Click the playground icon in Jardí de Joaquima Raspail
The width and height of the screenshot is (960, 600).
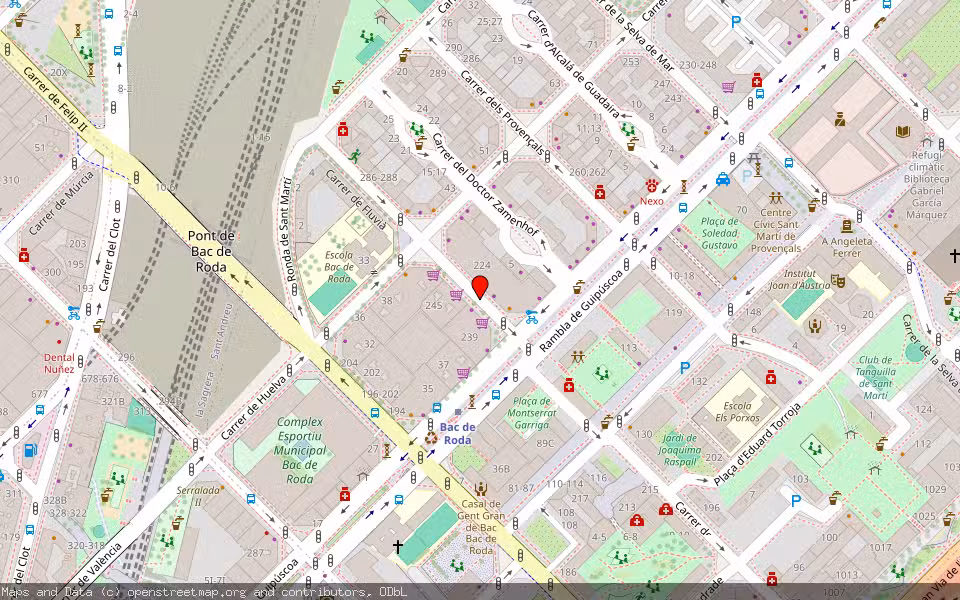pyautogui.click(x=601, y=373)
